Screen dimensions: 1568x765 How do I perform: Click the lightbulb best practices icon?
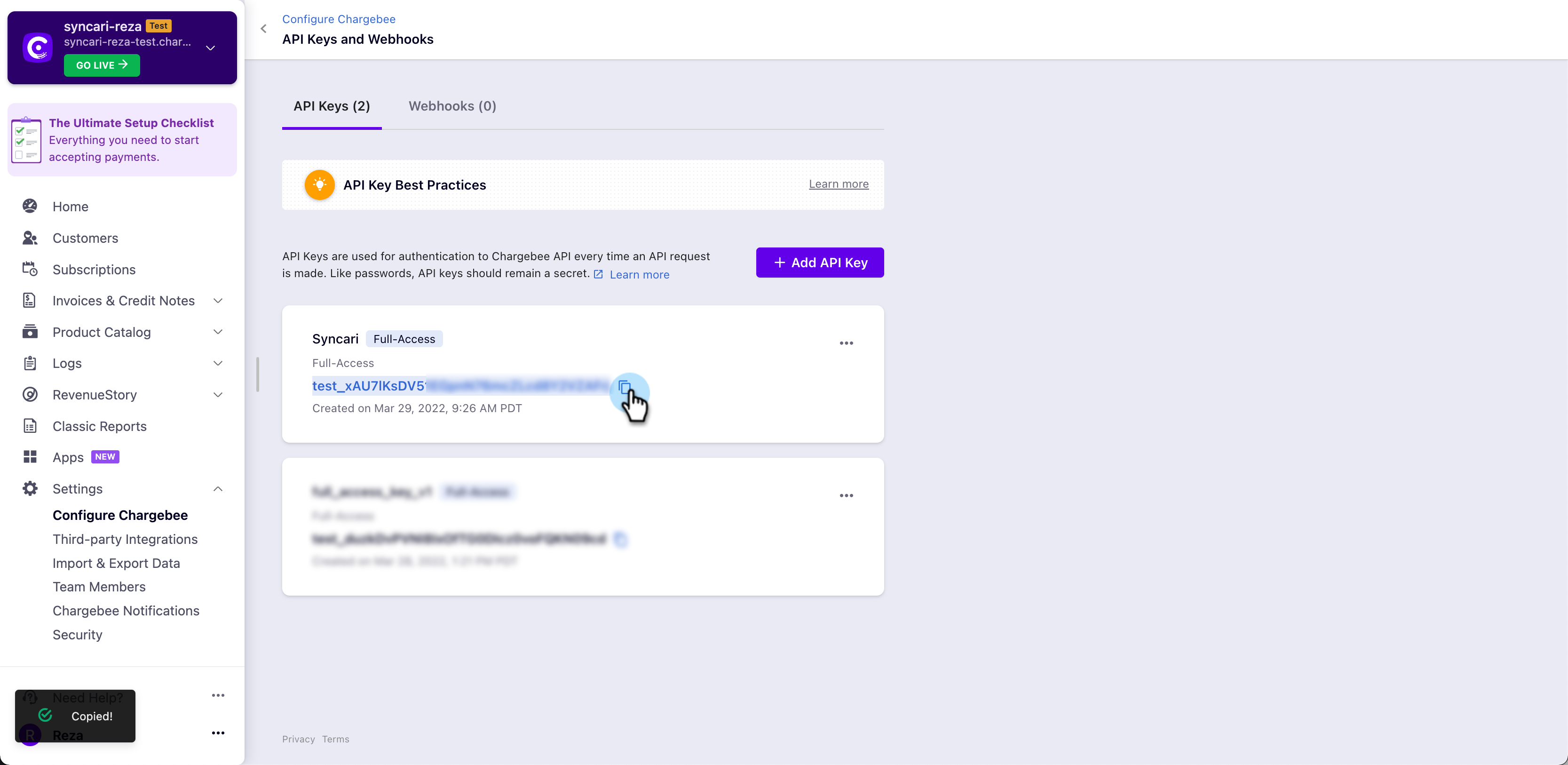(x=319, y=184)
